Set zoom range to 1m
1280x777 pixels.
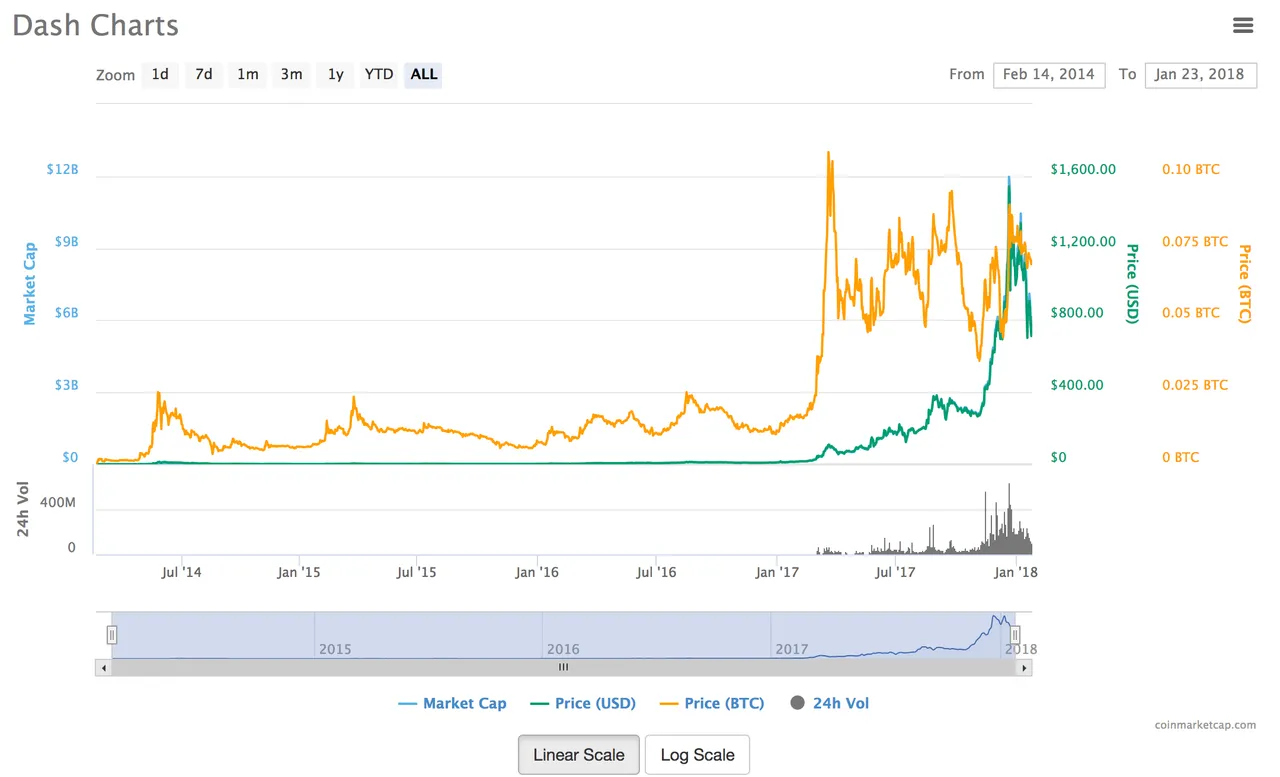tap(248, 74)
